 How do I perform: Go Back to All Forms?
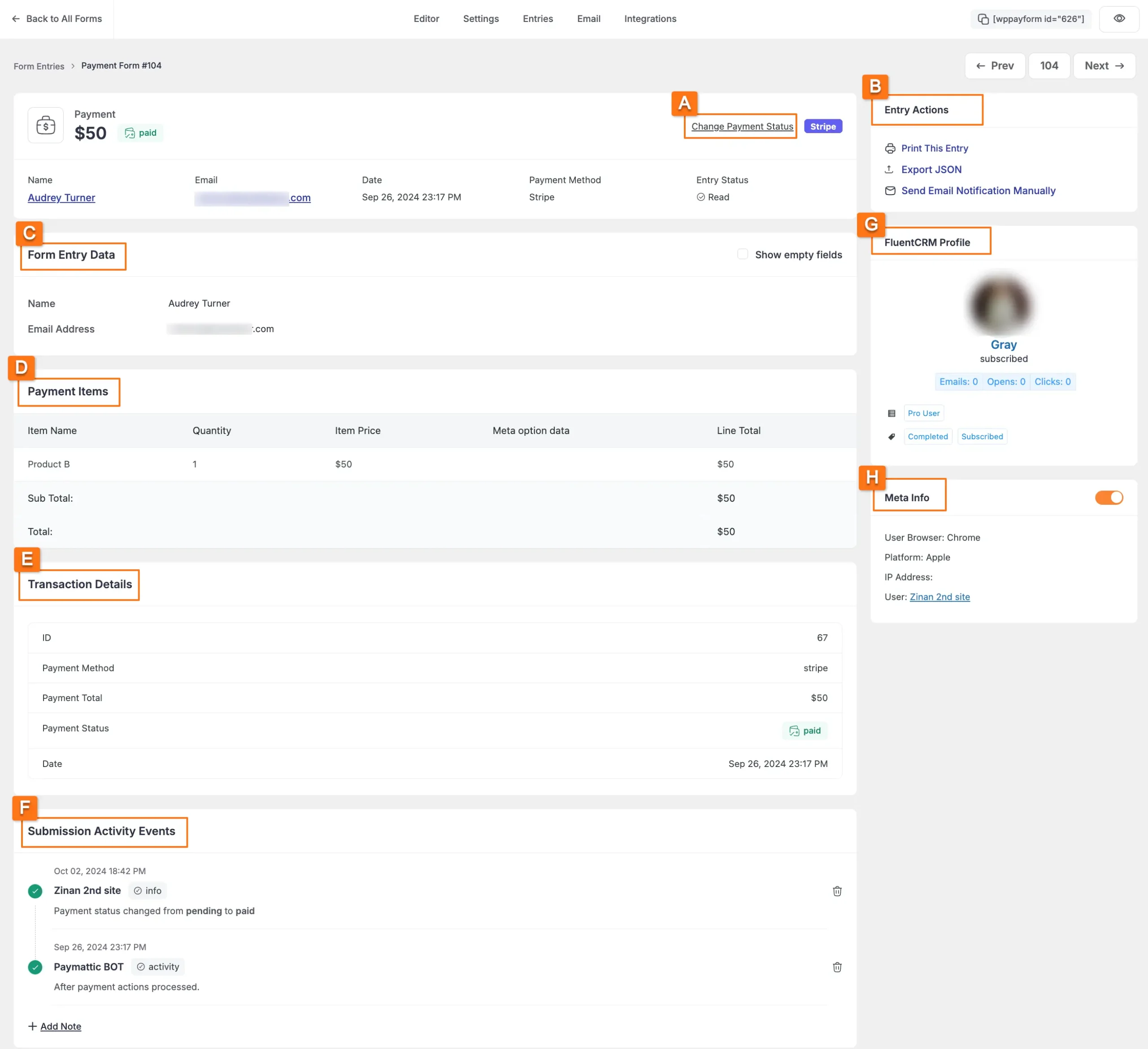tap(57, 19)
